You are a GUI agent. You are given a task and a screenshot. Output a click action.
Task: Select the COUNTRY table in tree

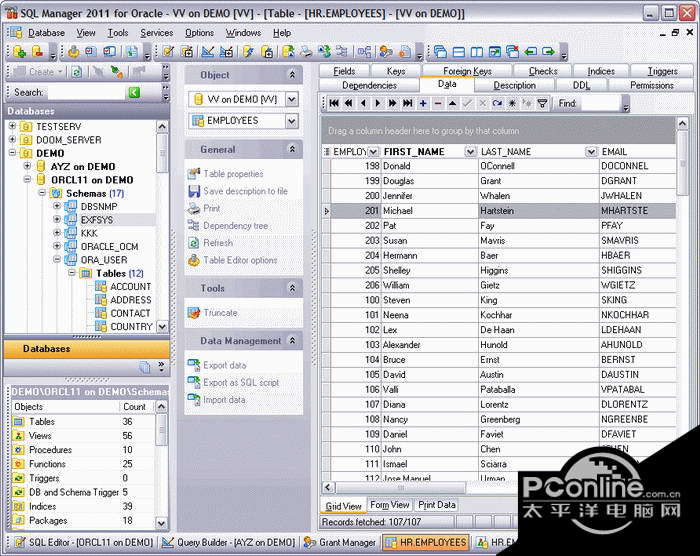131,326
